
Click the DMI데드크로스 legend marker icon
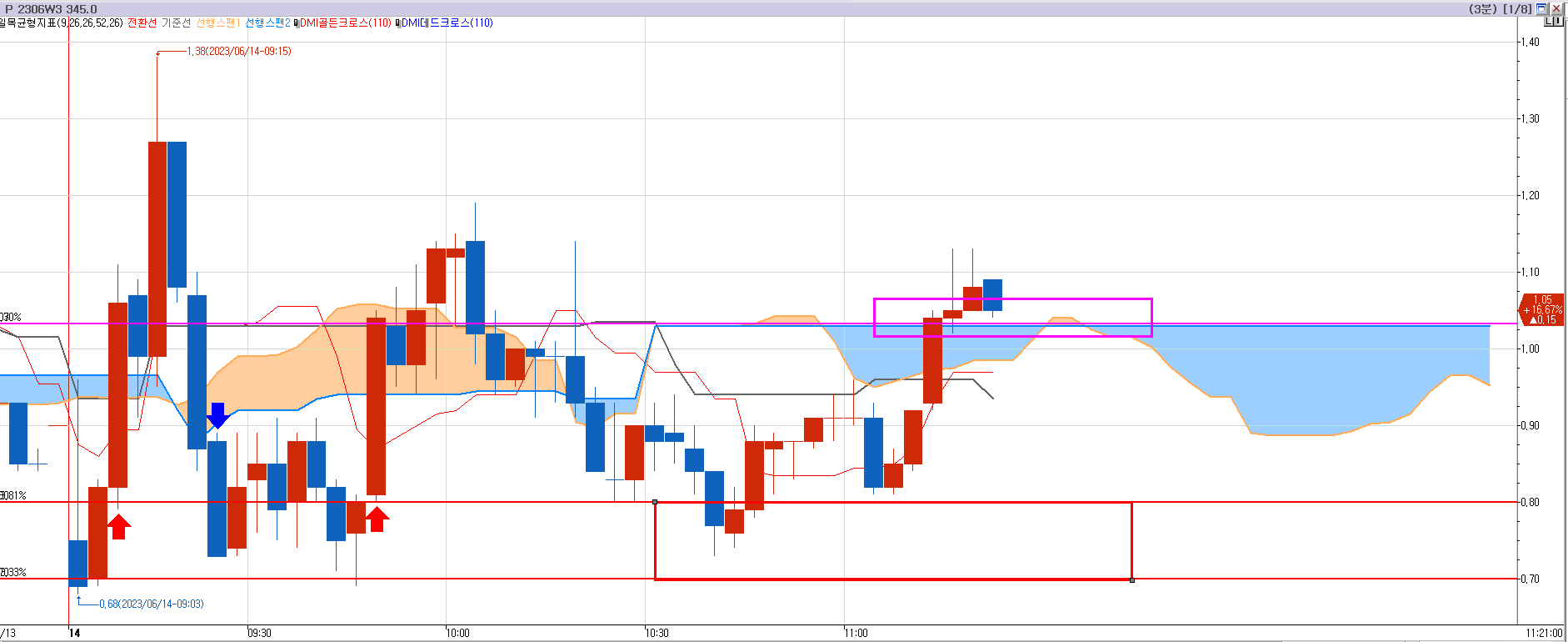coord(398,23)
